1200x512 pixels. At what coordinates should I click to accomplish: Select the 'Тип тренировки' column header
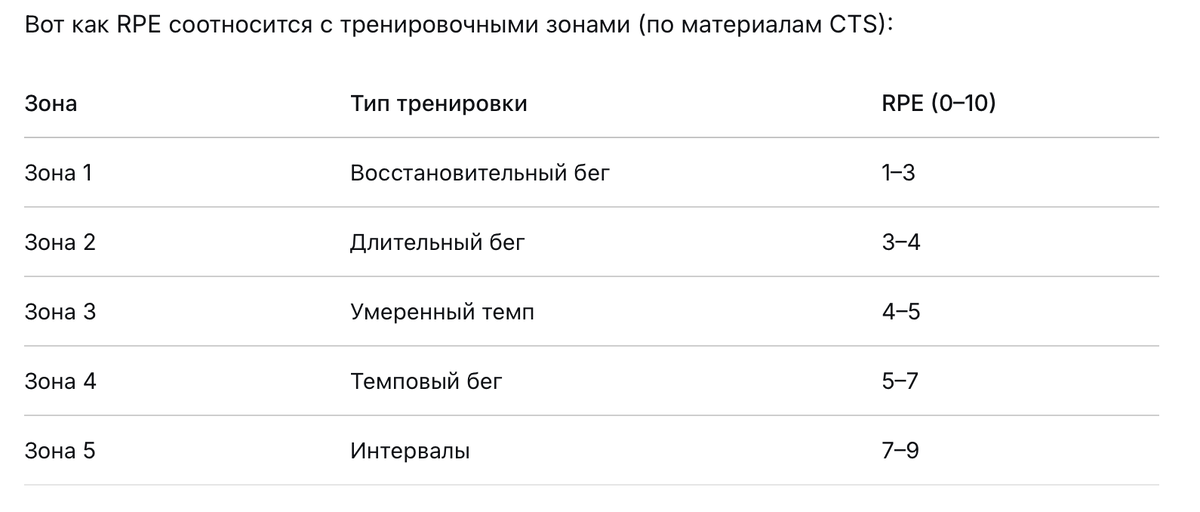(x=439, y=103)
